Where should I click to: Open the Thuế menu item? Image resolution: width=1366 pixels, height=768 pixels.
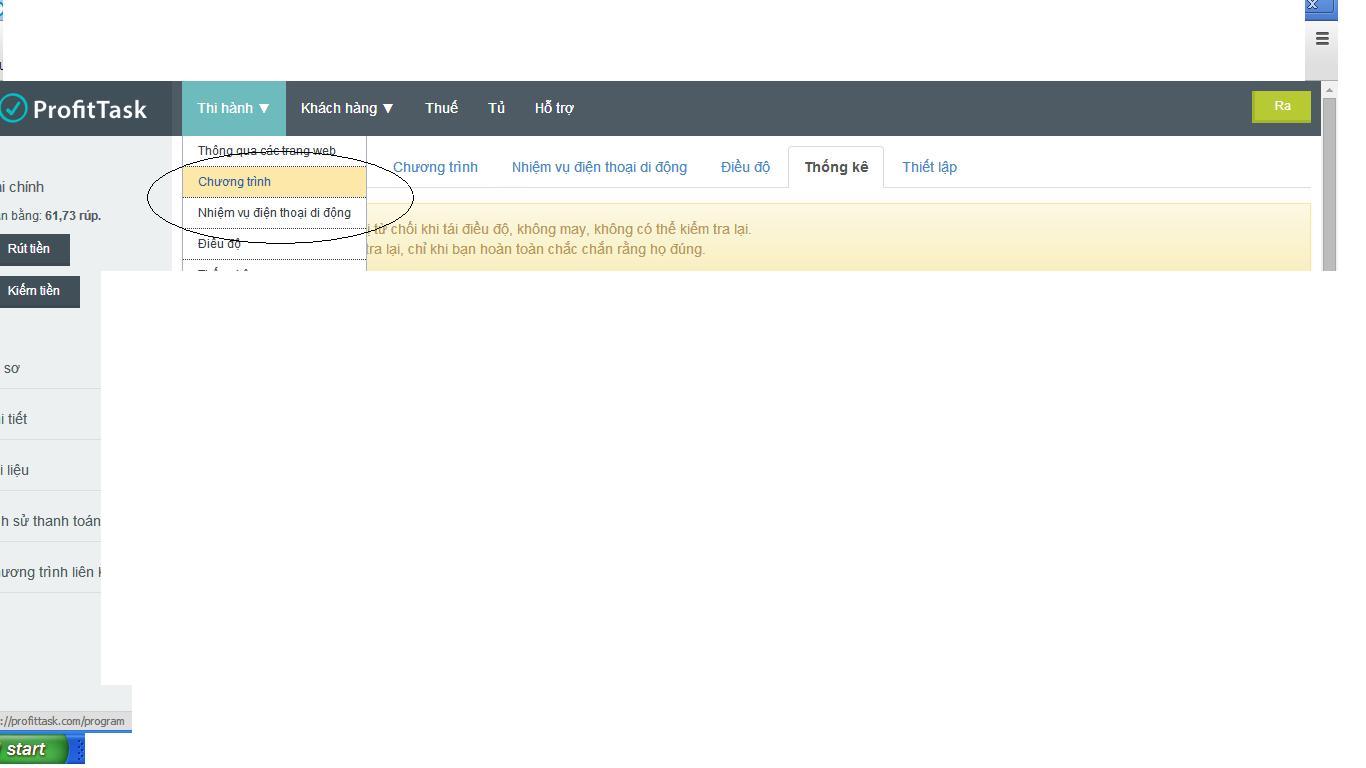[x=441, y=108]
